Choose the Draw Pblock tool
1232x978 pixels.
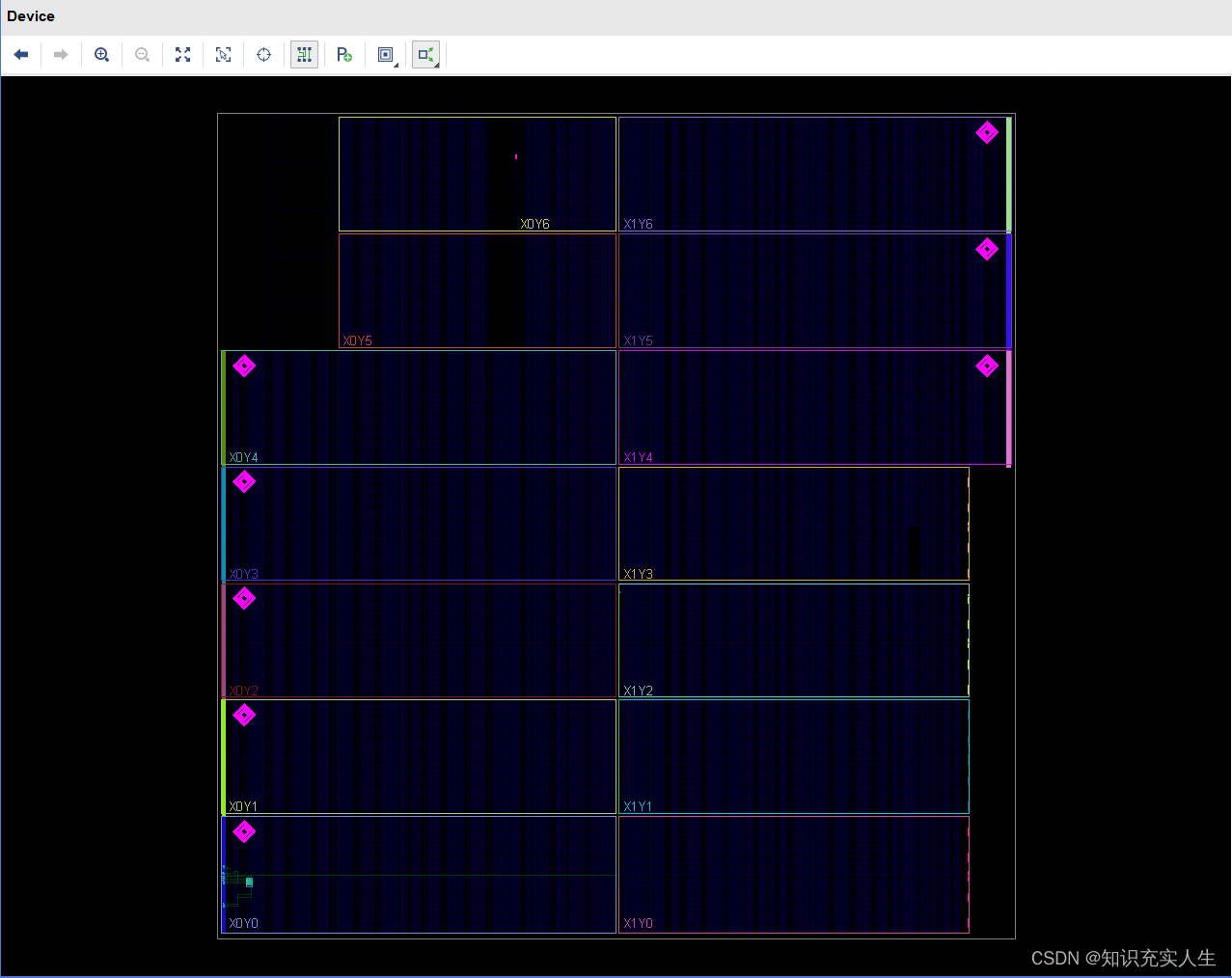[344, 55]
